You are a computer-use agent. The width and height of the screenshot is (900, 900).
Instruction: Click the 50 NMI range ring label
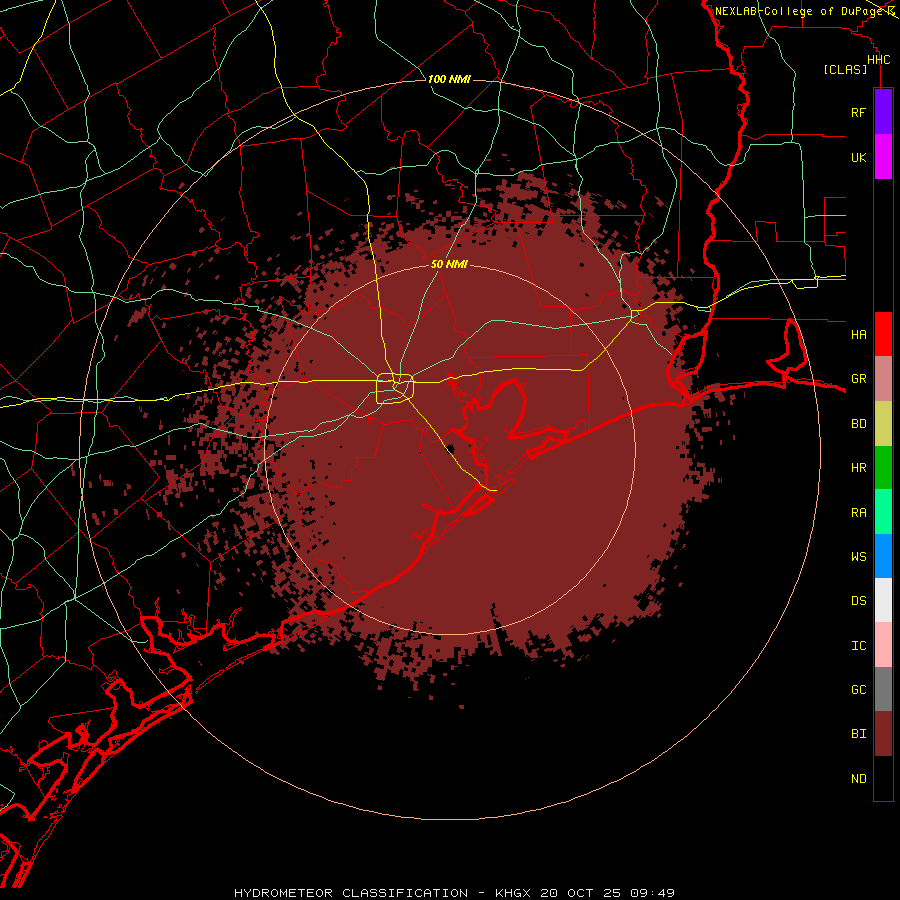[449, 265]
